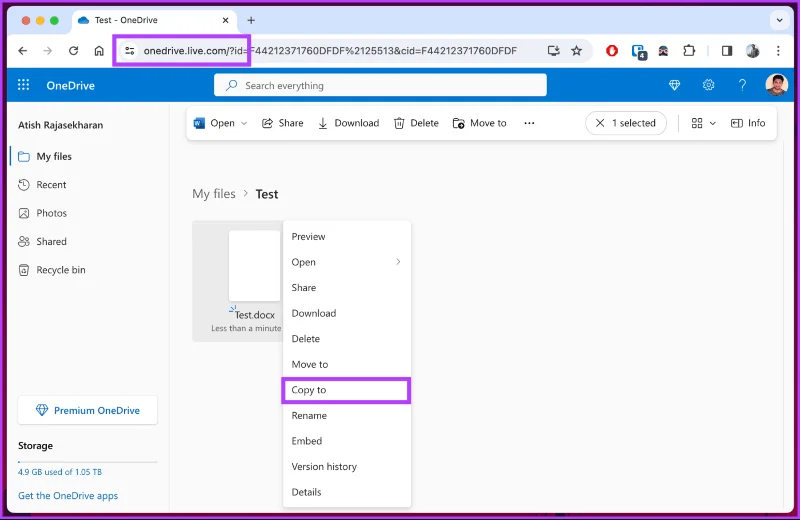Click Get the OneDrive apps link

[x=68, y=496]
